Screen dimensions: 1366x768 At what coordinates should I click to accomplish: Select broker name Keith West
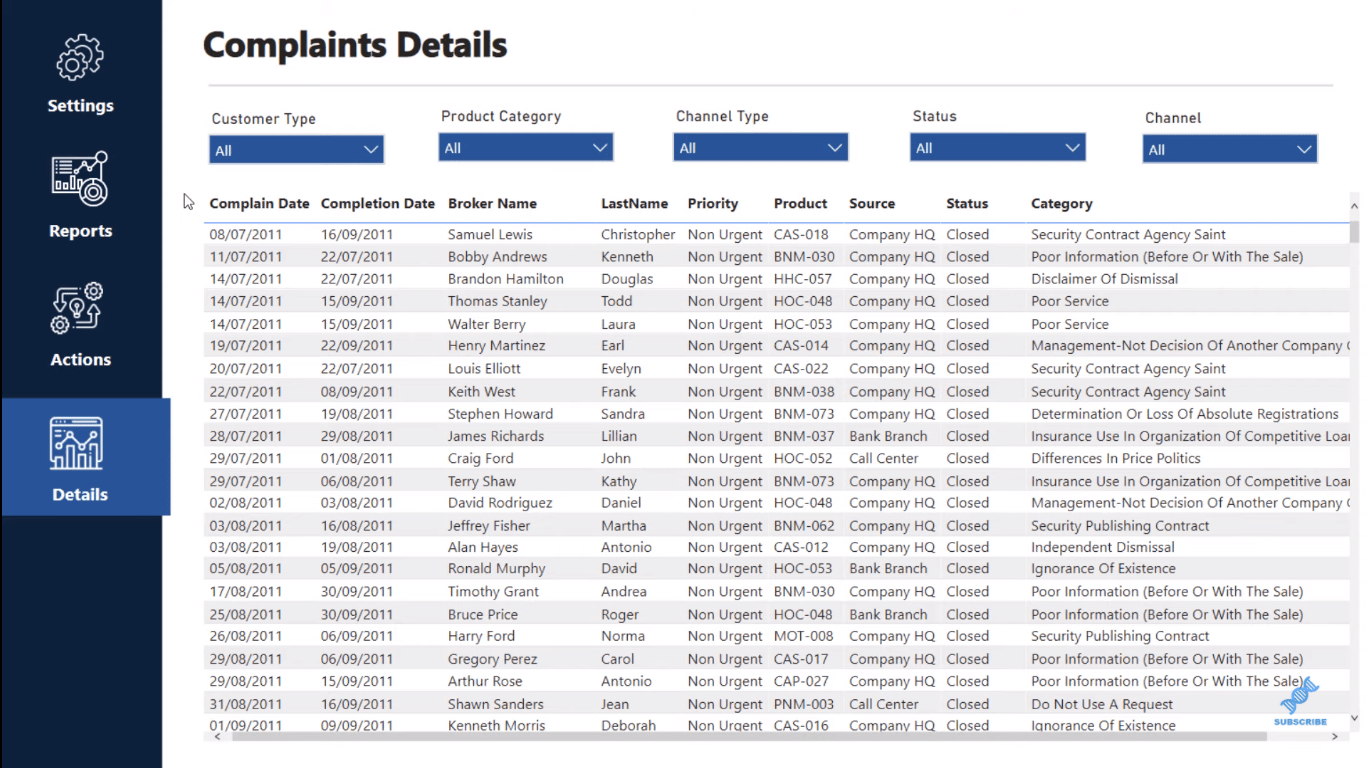point(481,392)
